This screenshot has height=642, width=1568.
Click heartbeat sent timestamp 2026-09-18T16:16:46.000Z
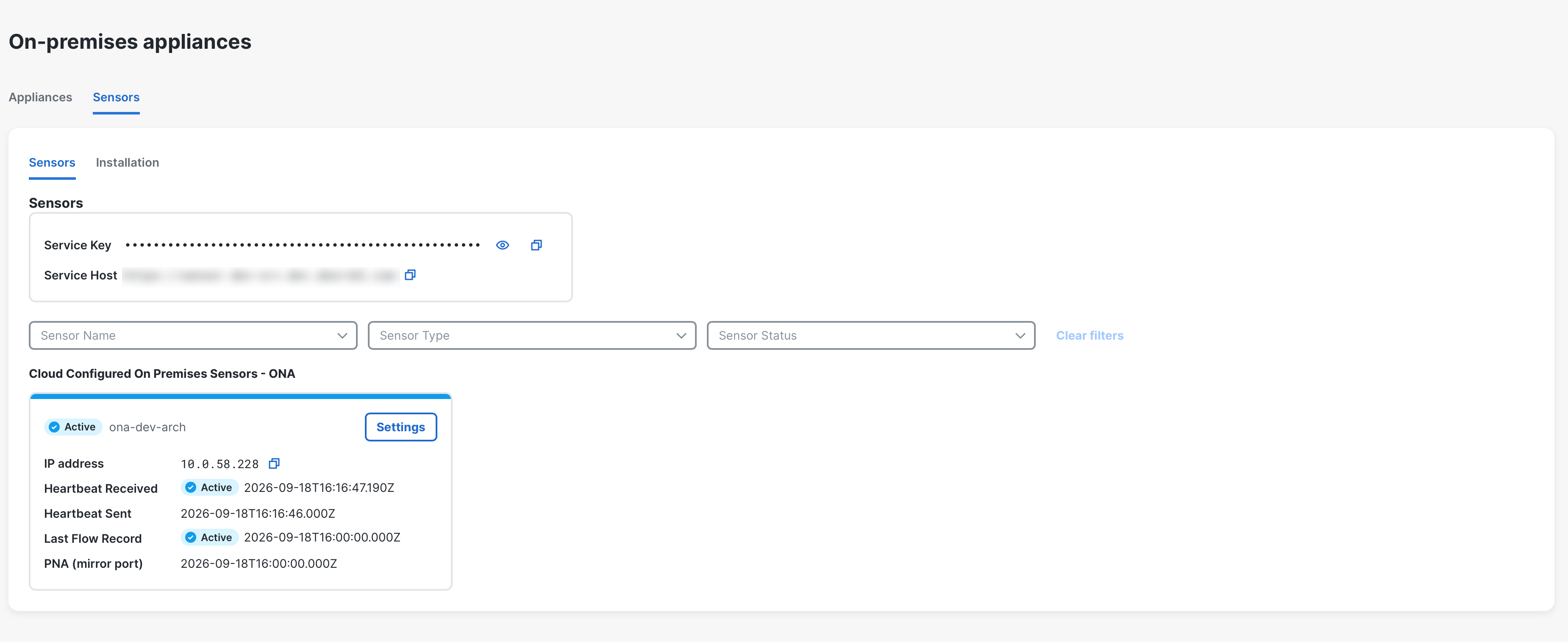(x=258, y=514)
